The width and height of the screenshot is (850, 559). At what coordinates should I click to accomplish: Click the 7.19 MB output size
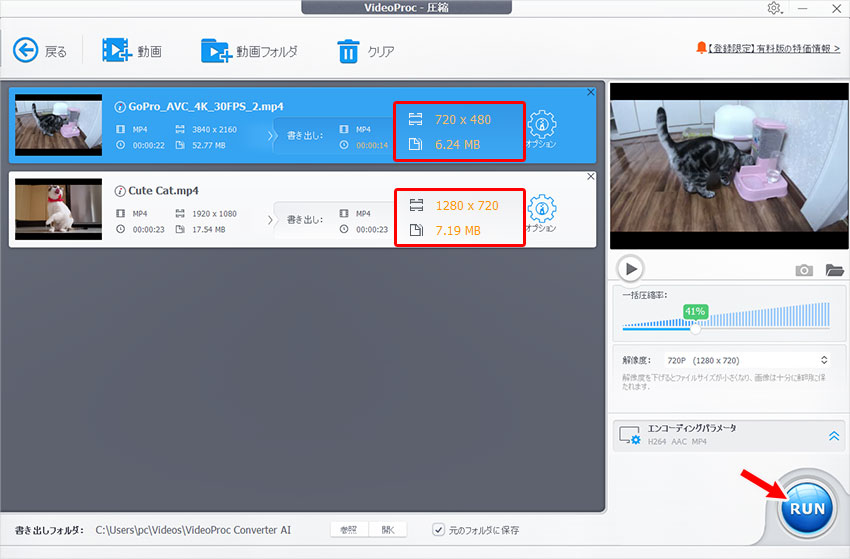[458, 230]
